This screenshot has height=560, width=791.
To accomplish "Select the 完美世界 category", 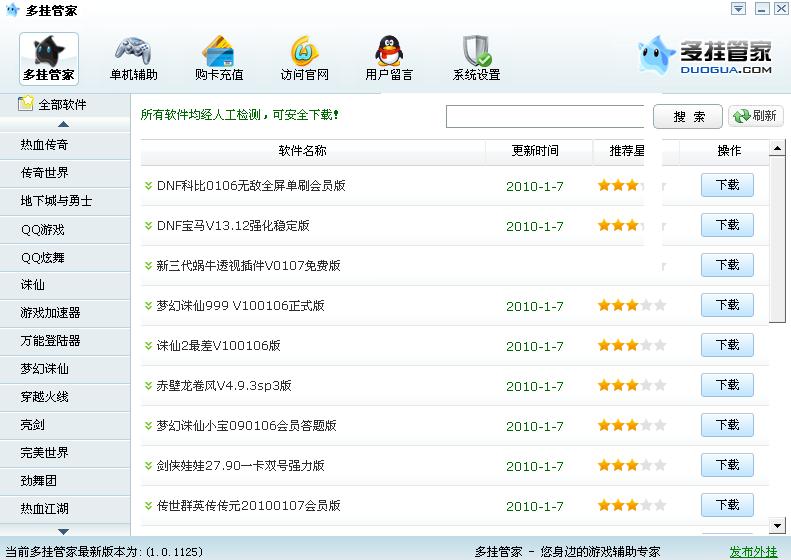I will coord(65,453).
